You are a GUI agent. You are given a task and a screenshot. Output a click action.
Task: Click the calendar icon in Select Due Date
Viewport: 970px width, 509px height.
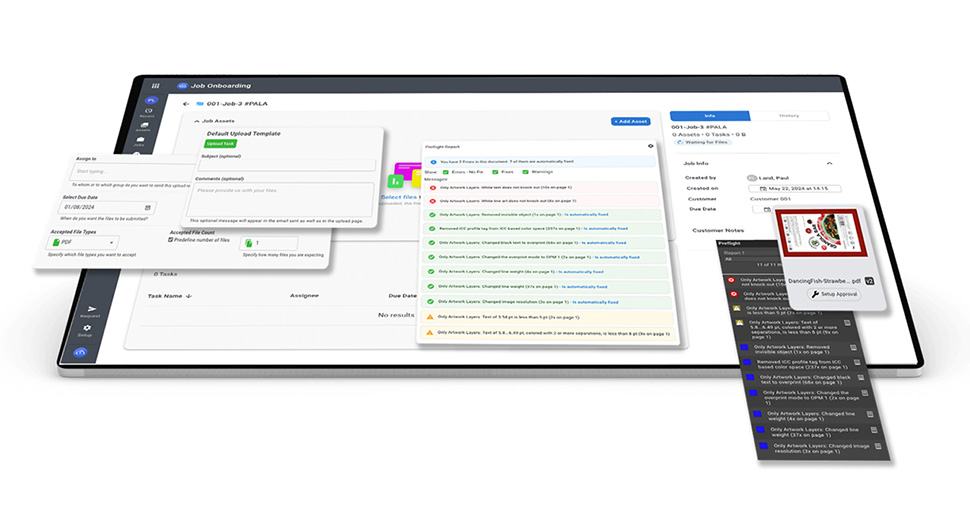coord(148,208)
